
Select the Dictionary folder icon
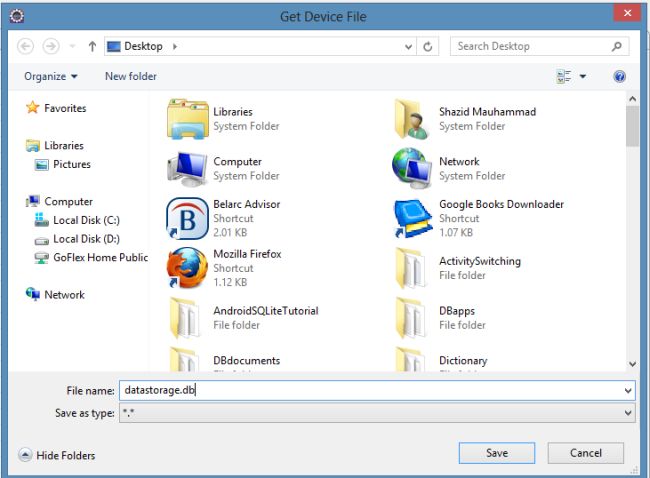[411, 359]
